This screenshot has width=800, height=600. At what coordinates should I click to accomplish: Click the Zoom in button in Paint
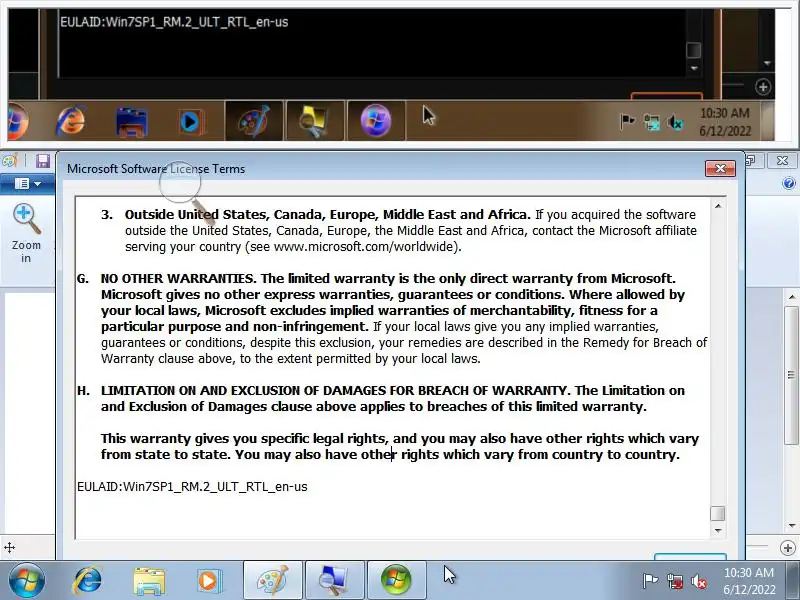tap(26, 233)
